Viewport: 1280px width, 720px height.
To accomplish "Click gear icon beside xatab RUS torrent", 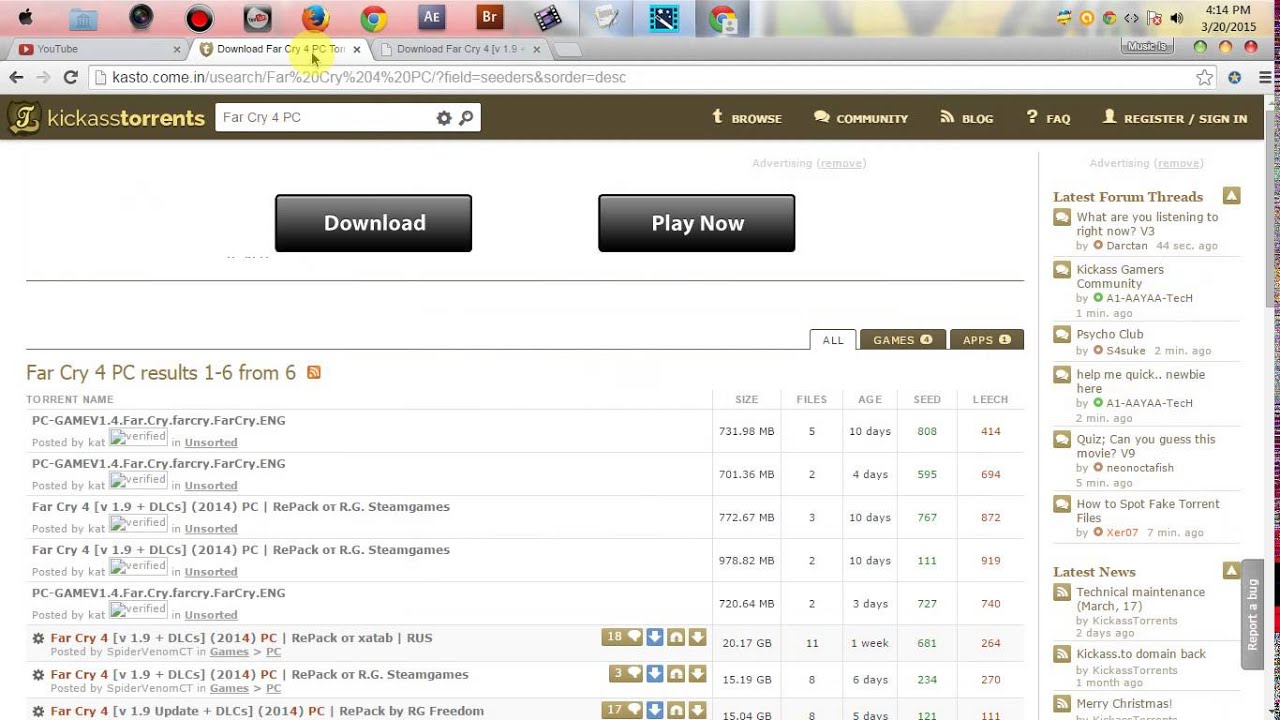I will [x=38, y=638].
